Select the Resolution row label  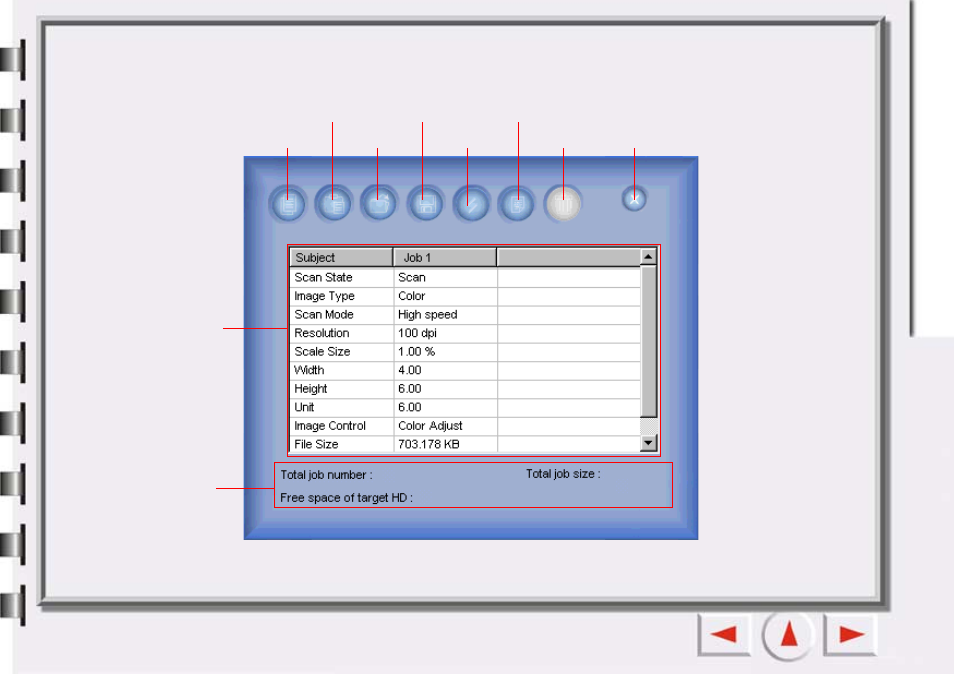(x=322, y=333)
